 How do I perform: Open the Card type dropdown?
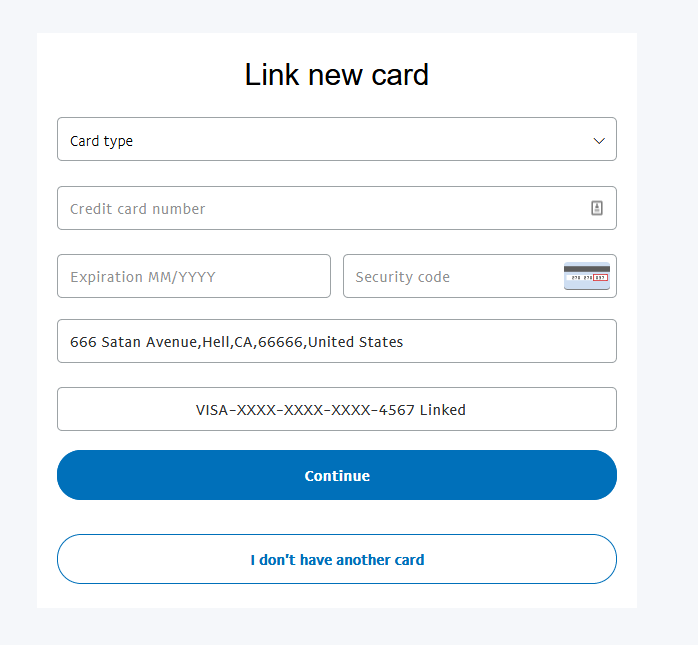pos(337,139)
